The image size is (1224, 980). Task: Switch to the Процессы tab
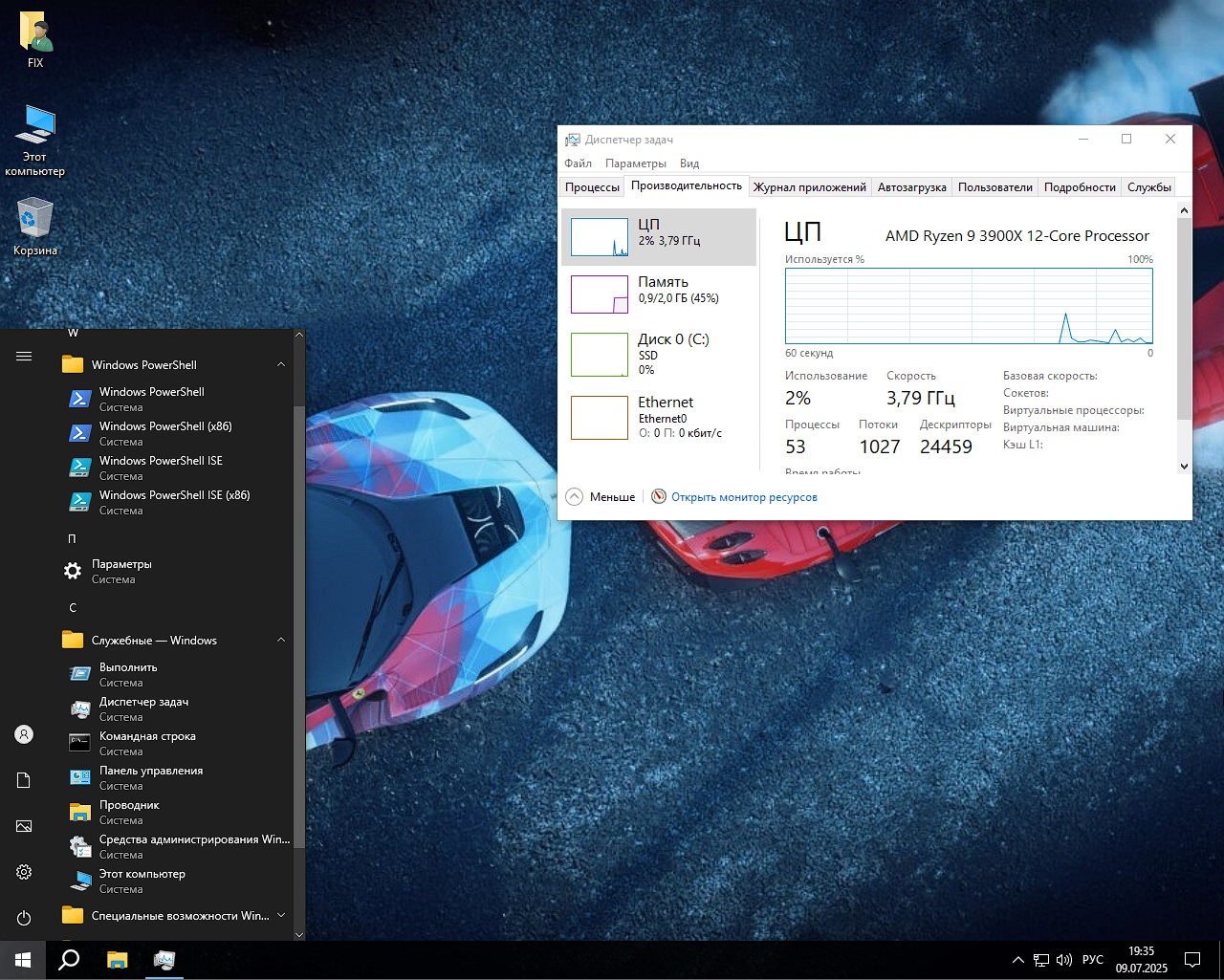[x=592, y=187]
